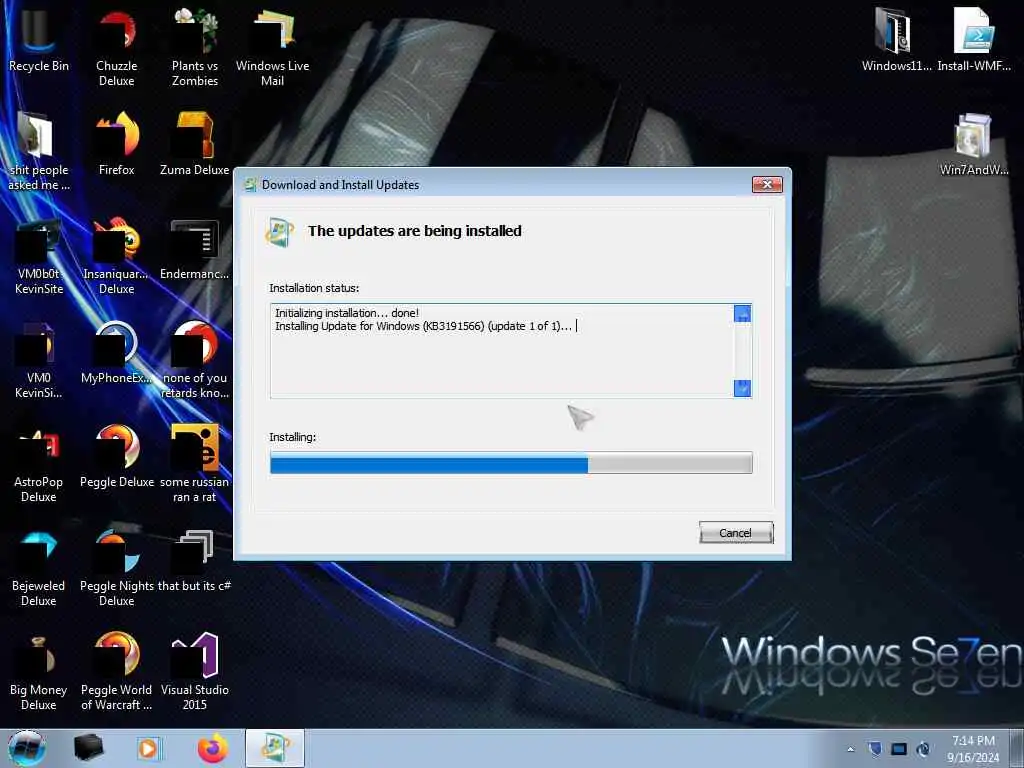1024x768 pixels.
Task: Click the security shield tray icon
Action: point(875,749)
